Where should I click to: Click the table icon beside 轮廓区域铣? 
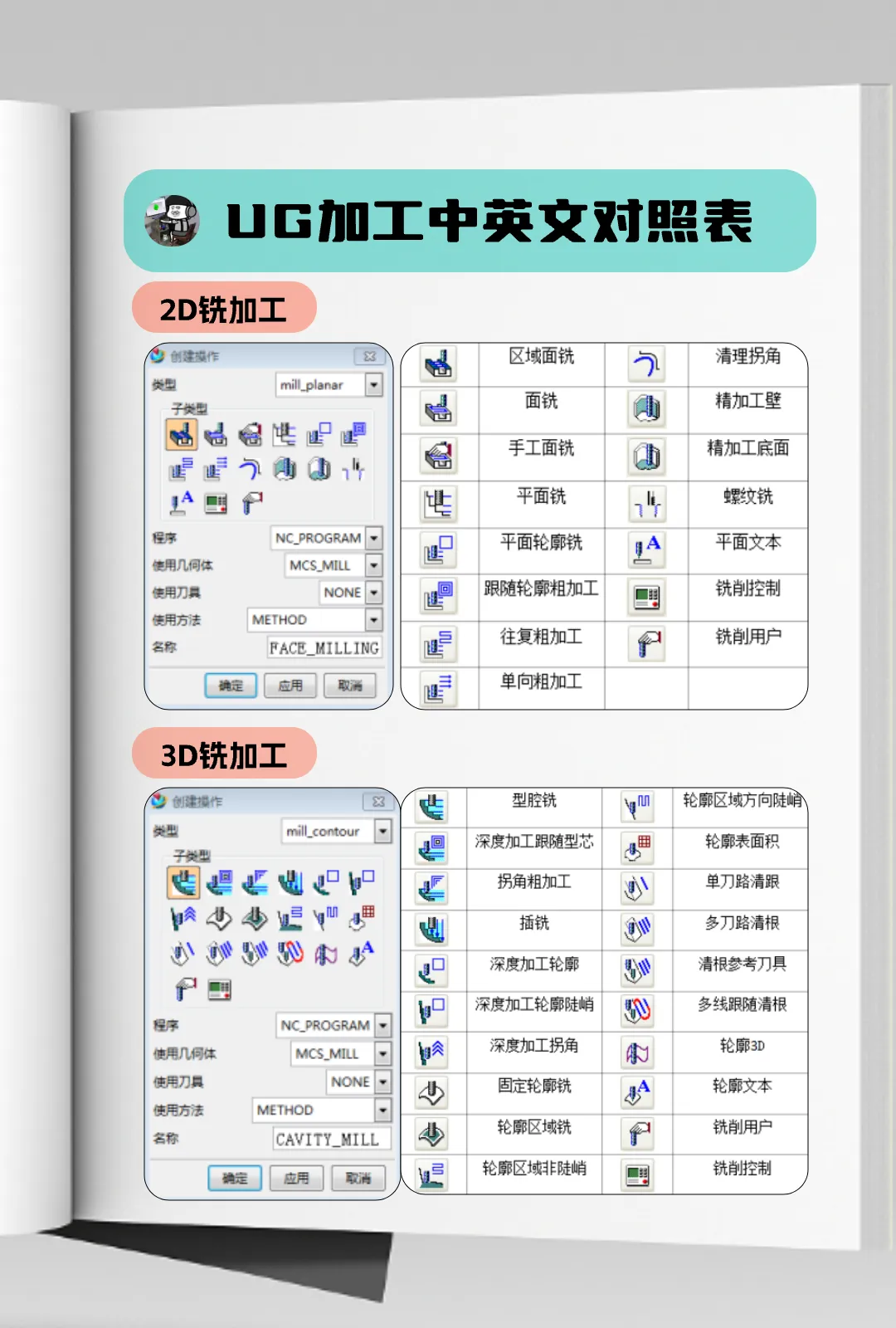432,1134
